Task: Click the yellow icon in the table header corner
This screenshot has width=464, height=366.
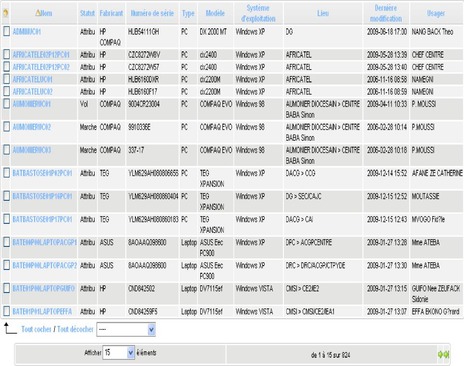Action: [5, 13]
